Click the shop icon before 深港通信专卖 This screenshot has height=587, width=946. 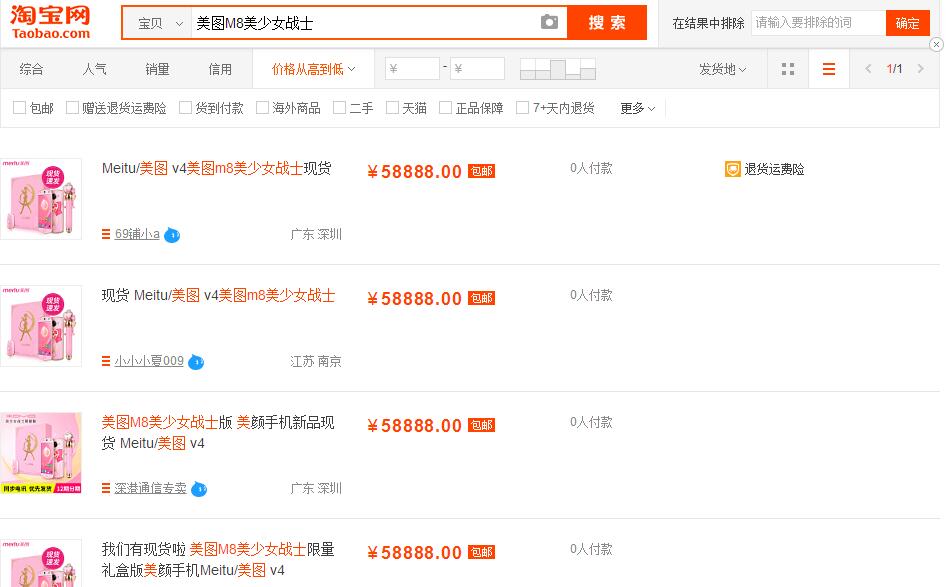pos(106,489)
